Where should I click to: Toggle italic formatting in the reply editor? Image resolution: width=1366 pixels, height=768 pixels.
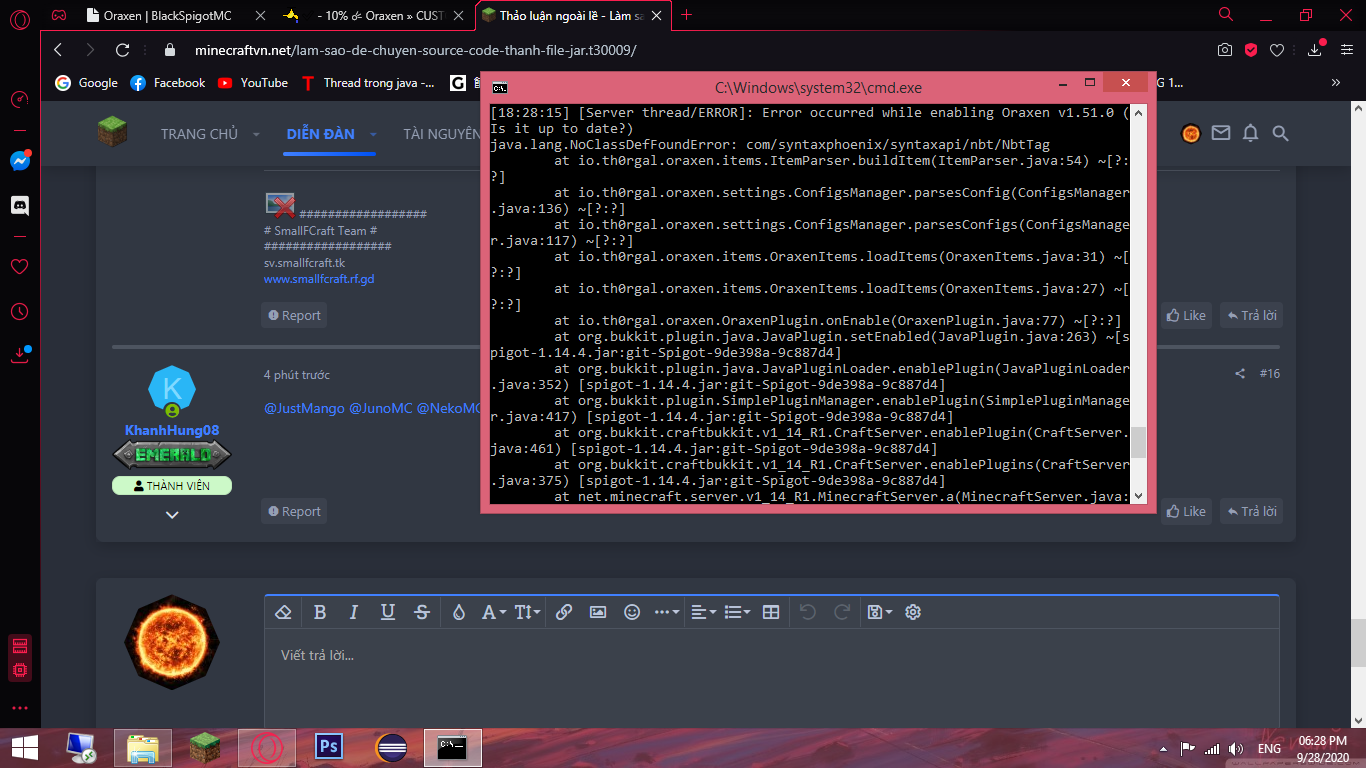[353, 612]
